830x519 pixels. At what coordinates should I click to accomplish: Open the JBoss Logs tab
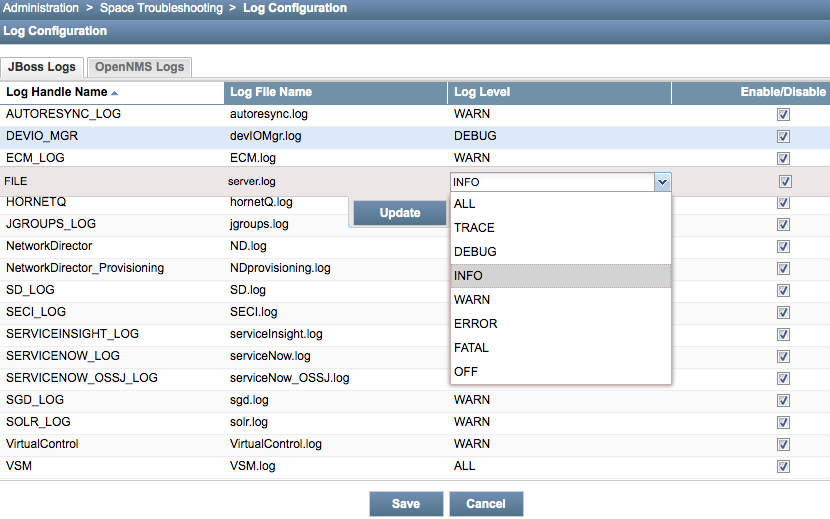pos(41,67)
